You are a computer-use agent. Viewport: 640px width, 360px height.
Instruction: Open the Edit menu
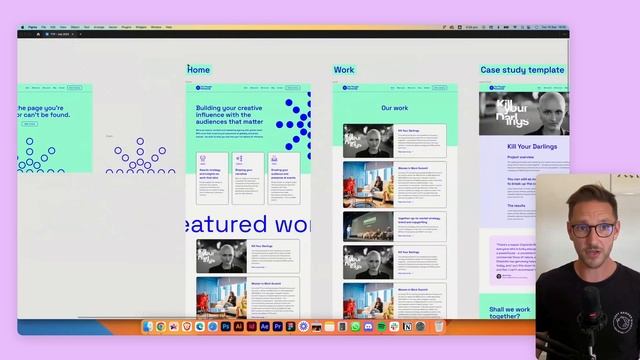coord(53,27)
